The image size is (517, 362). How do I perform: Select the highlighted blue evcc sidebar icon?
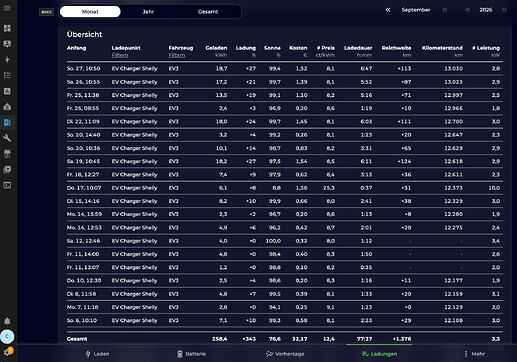click(7, 122)
